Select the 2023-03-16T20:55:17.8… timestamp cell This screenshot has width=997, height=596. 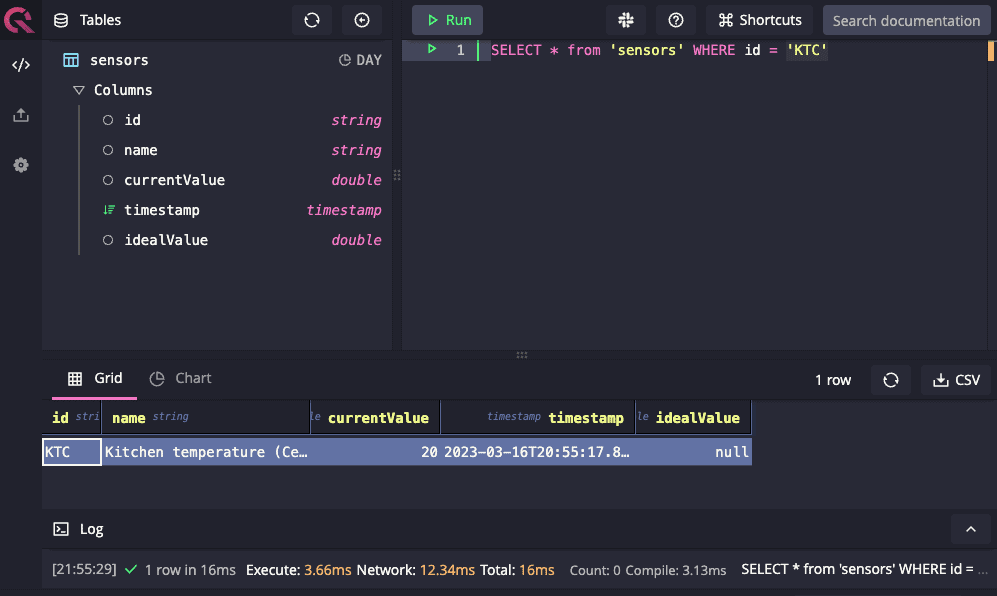pyautogui.click(x=538, y=452)
